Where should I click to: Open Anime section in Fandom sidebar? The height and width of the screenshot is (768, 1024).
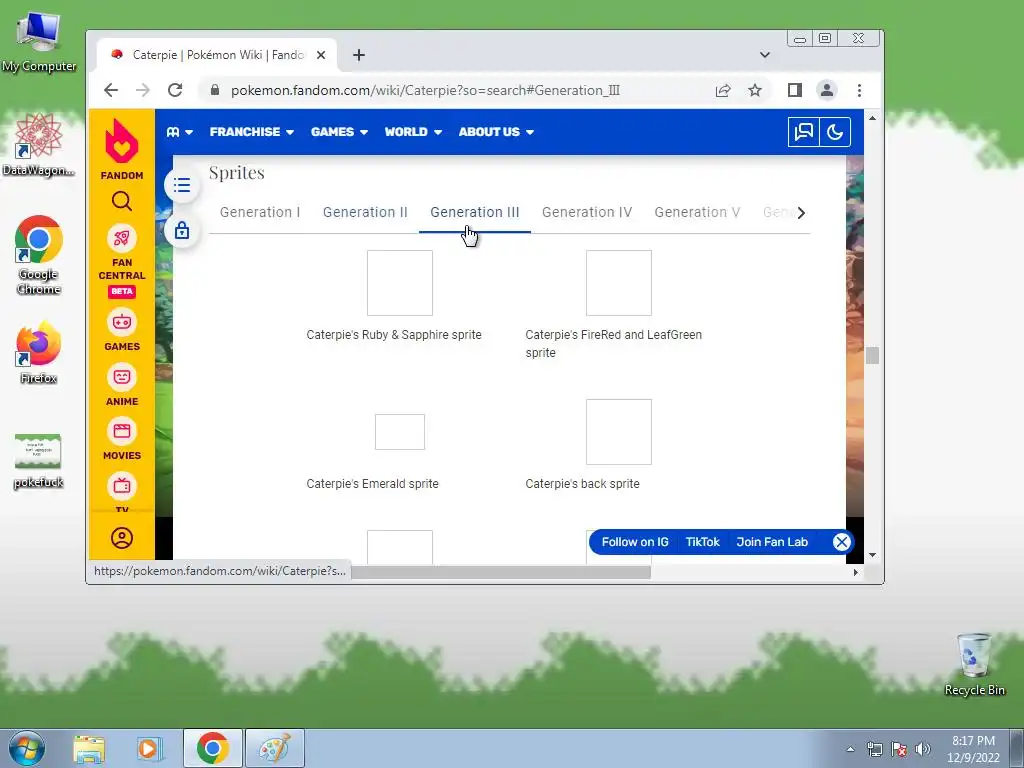[121, 385]
